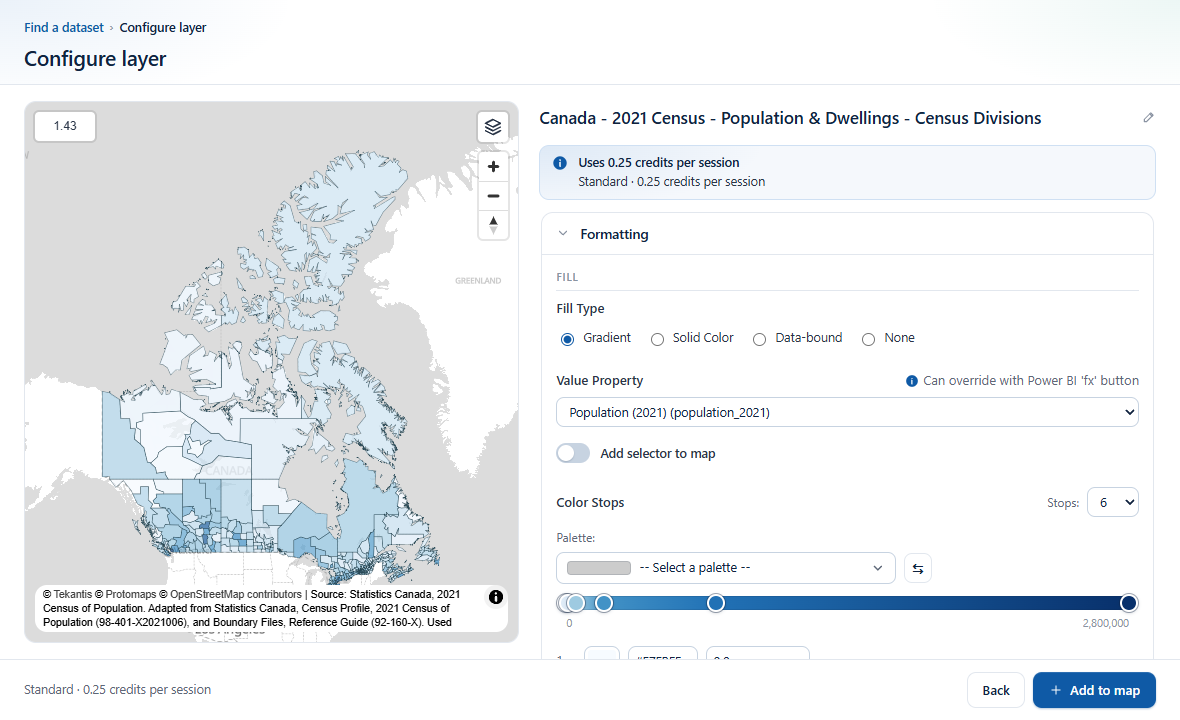
Task: Click the GREENLAND map label
Action: [478, 281]
